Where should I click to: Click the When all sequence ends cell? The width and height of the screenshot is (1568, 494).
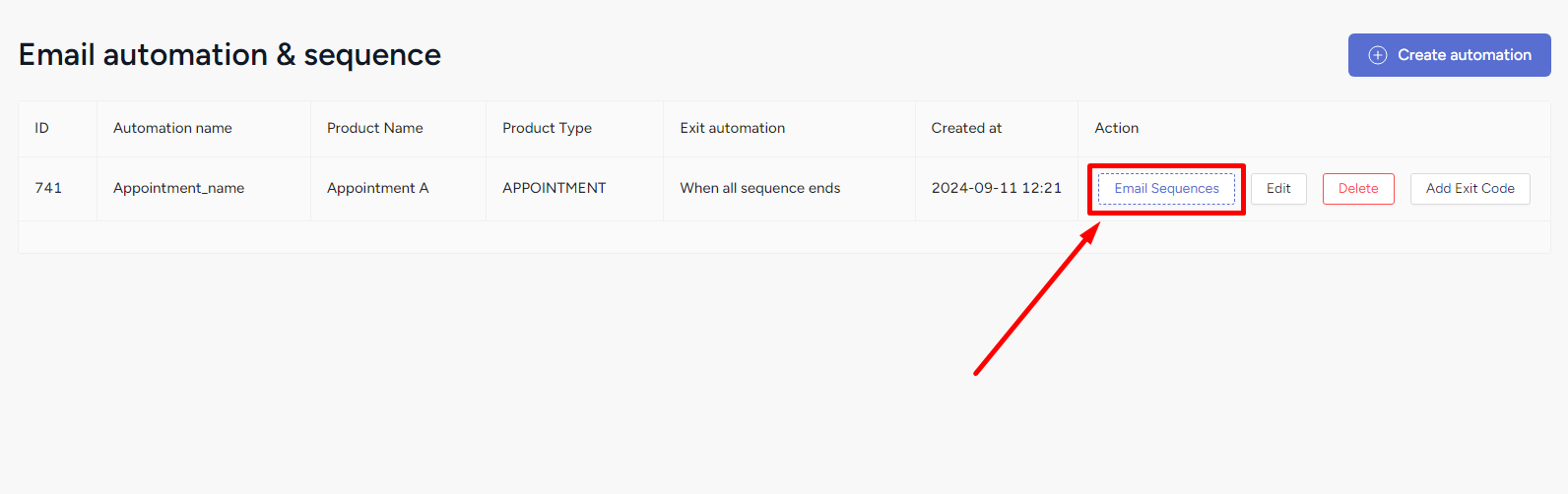(760, 188)
